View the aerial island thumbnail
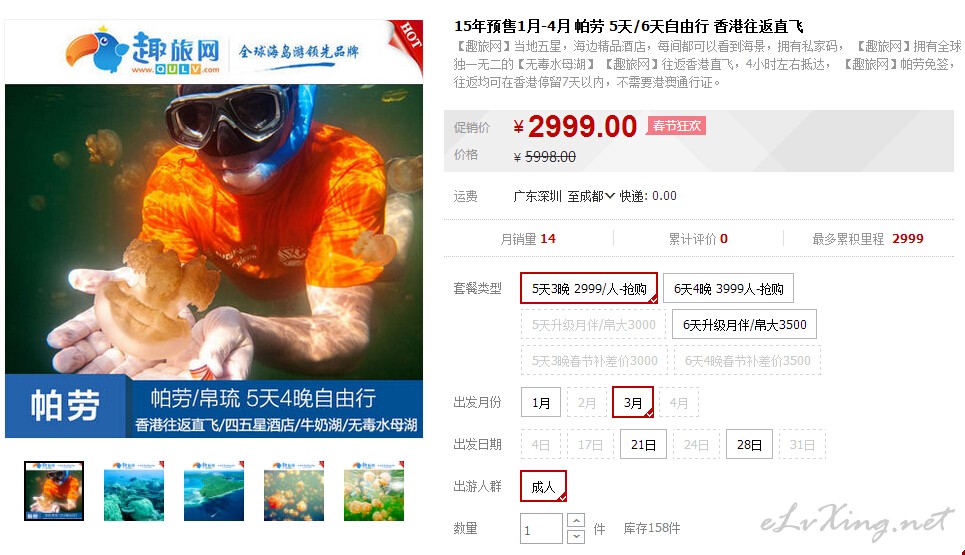965x555 pixels. click(x=214, y=491)
